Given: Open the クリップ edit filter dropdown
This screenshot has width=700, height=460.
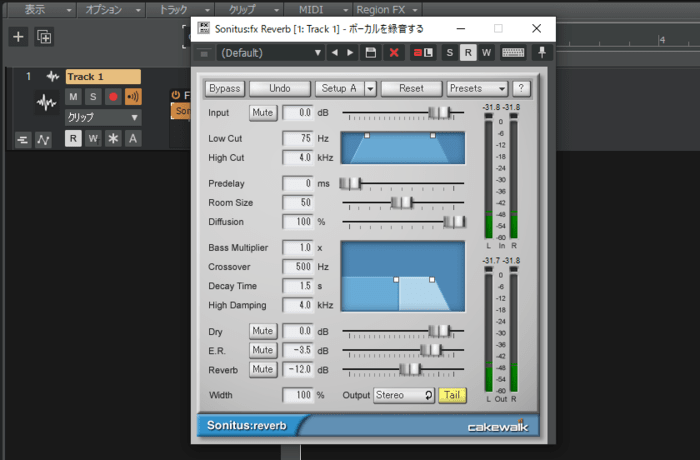Looking at the screenshot, I should (103, 117).
